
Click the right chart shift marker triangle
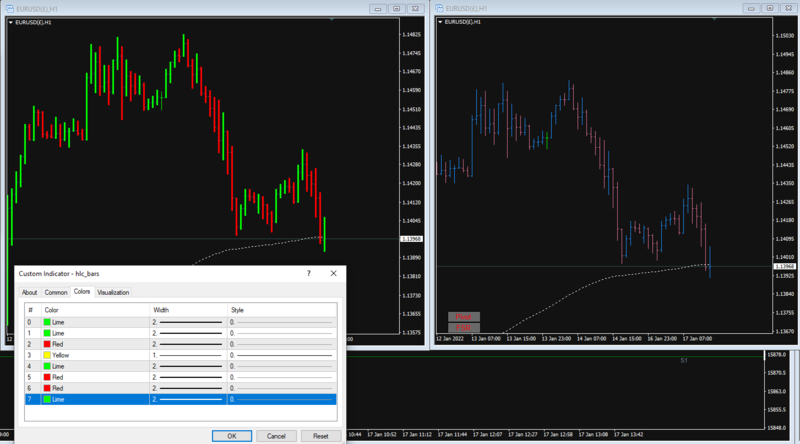tap(714, 19)
